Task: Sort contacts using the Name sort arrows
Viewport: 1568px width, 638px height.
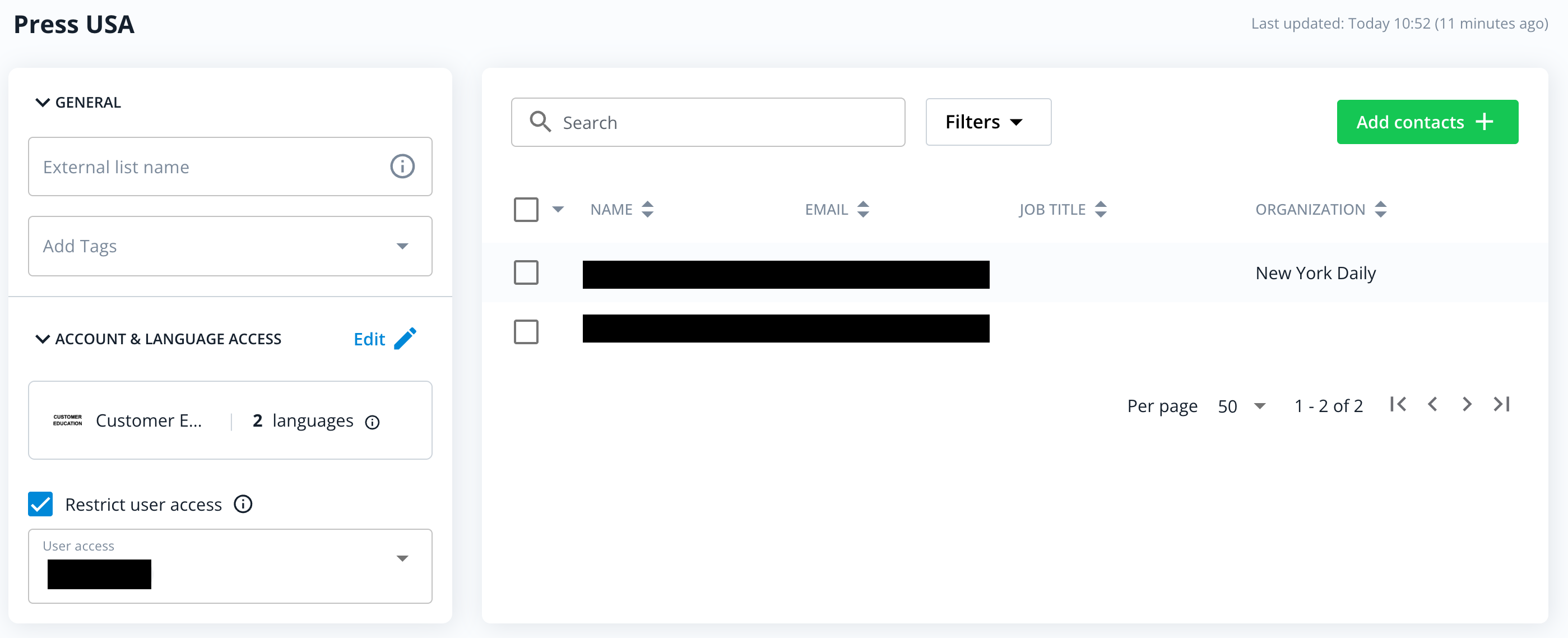Action: [648, 209]
